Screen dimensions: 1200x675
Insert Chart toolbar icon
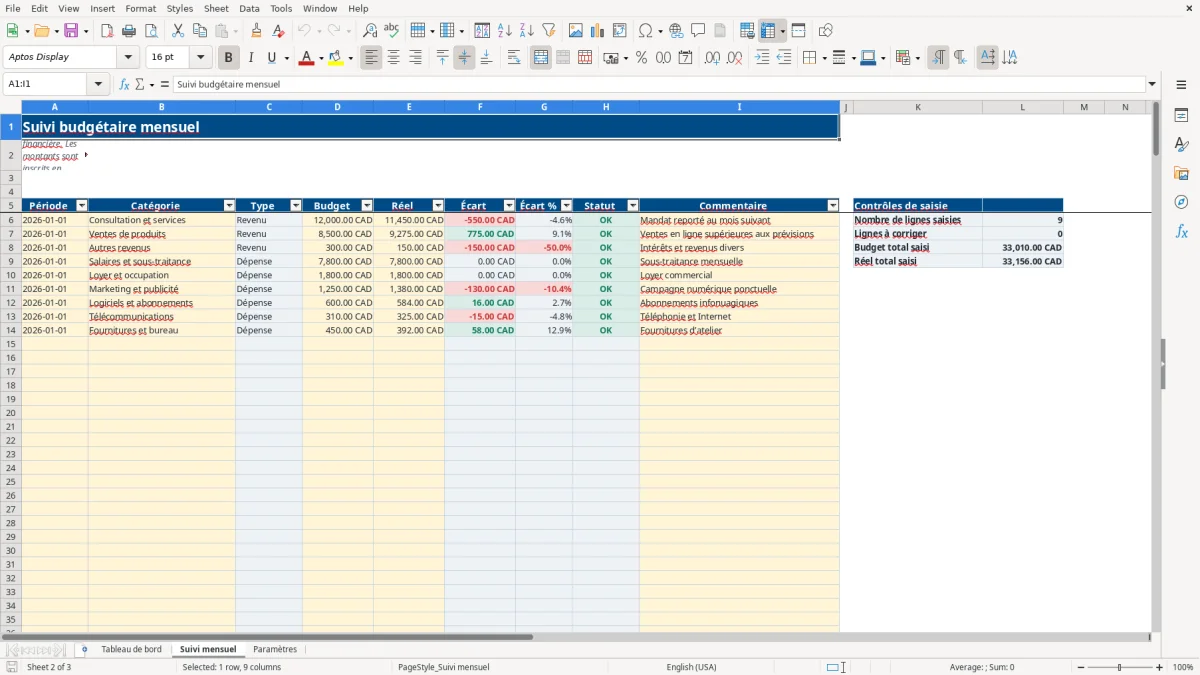click(597, 31)
